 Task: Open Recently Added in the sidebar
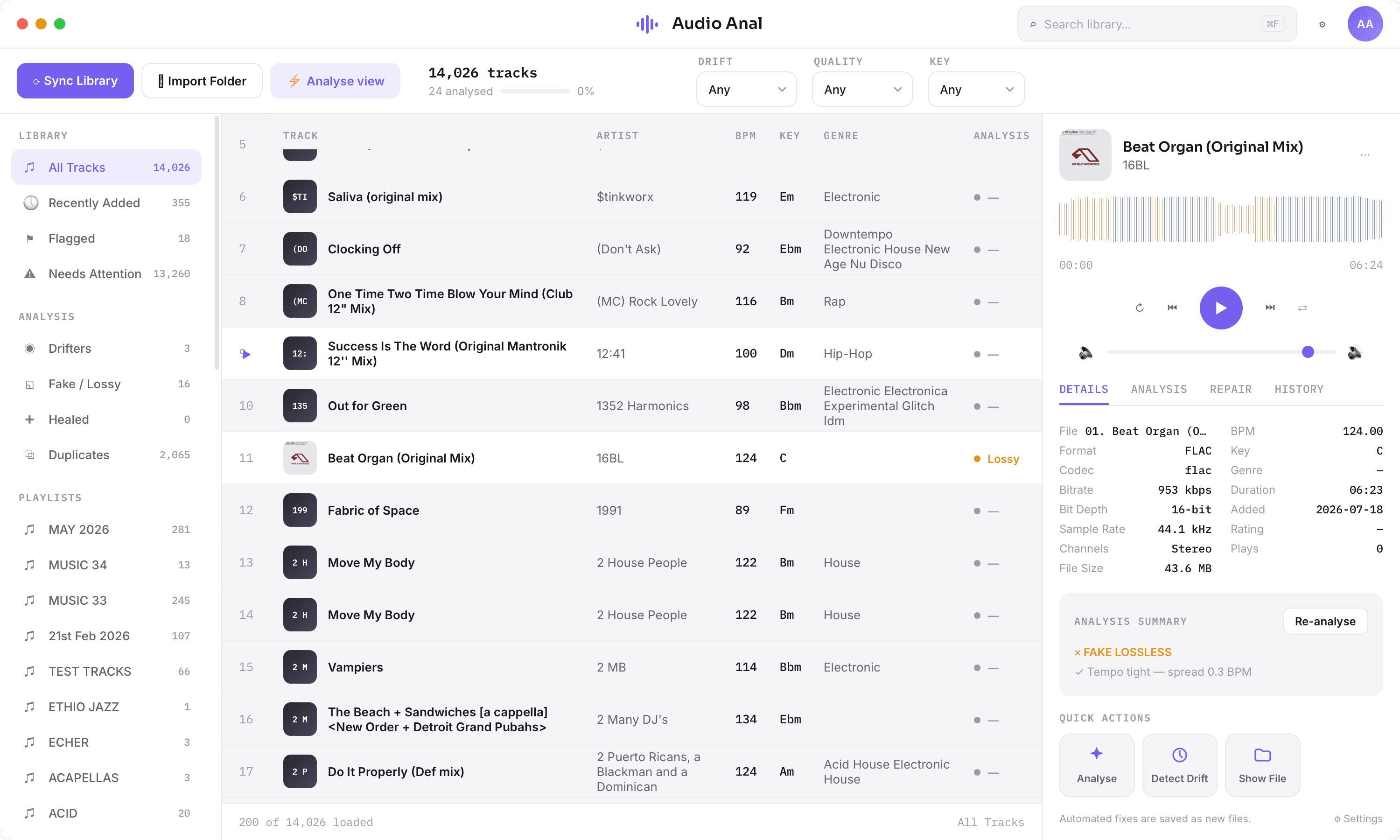click(x=106, y=203)
